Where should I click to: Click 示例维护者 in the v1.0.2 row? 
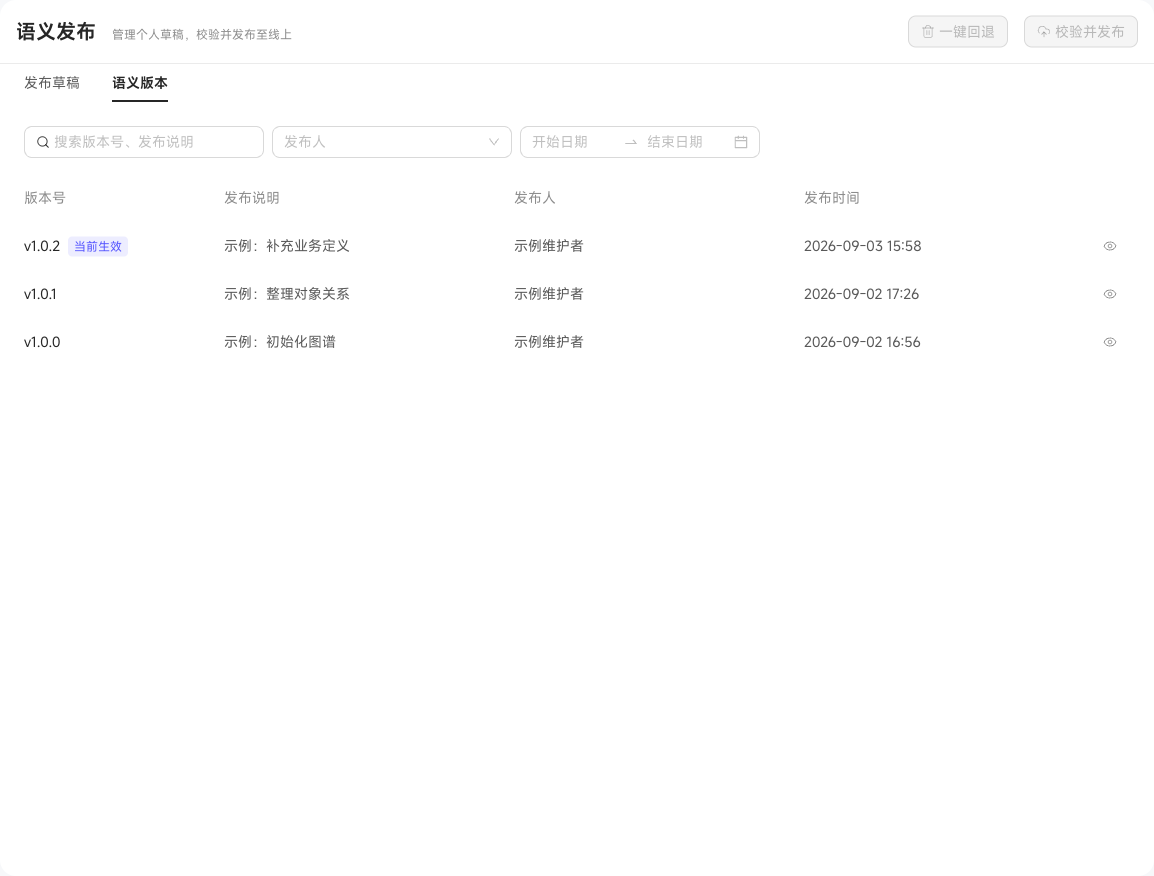[548, 246]
